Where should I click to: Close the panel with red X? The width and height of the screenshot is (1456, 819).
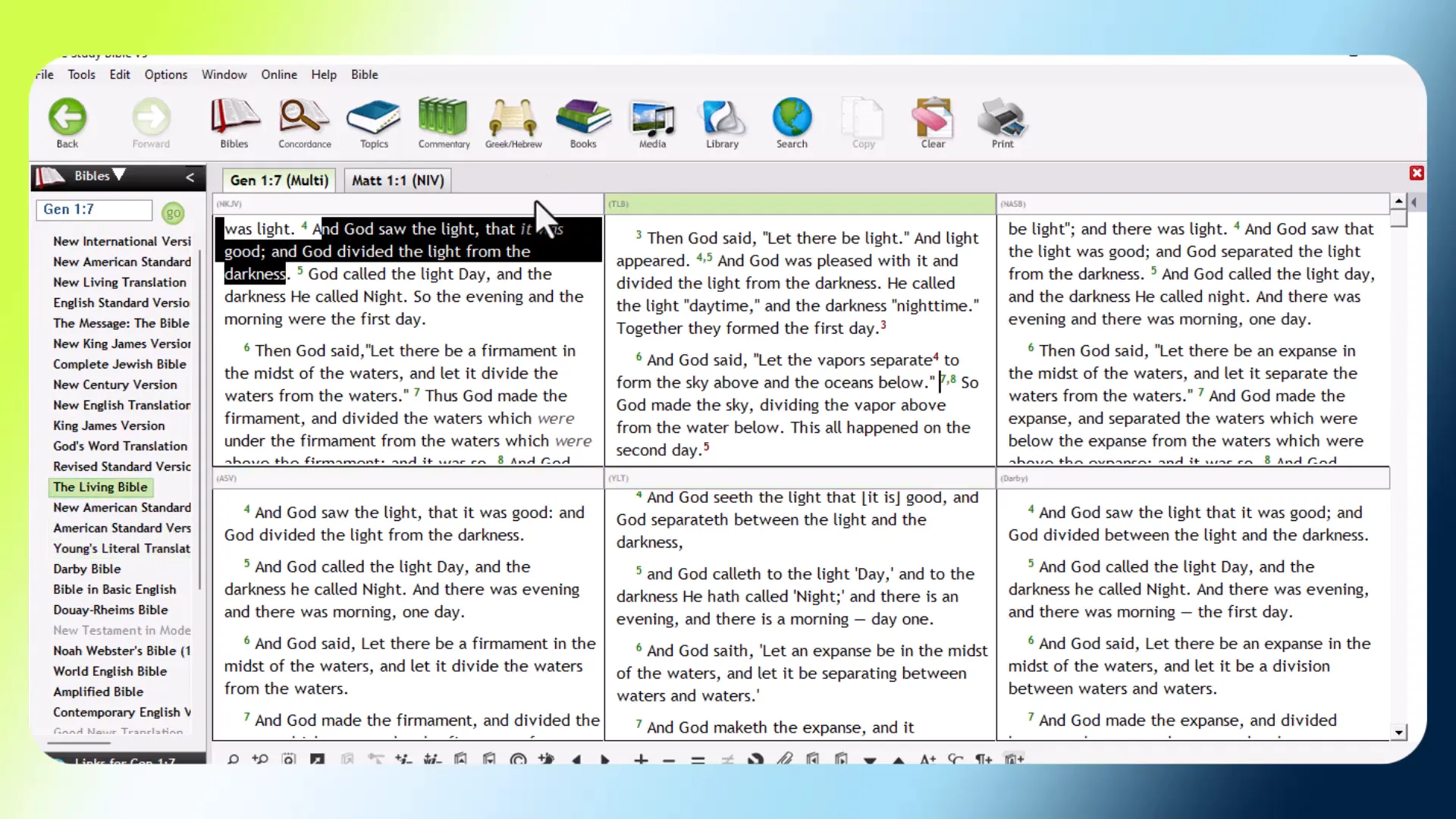(x=1417, y=173)
